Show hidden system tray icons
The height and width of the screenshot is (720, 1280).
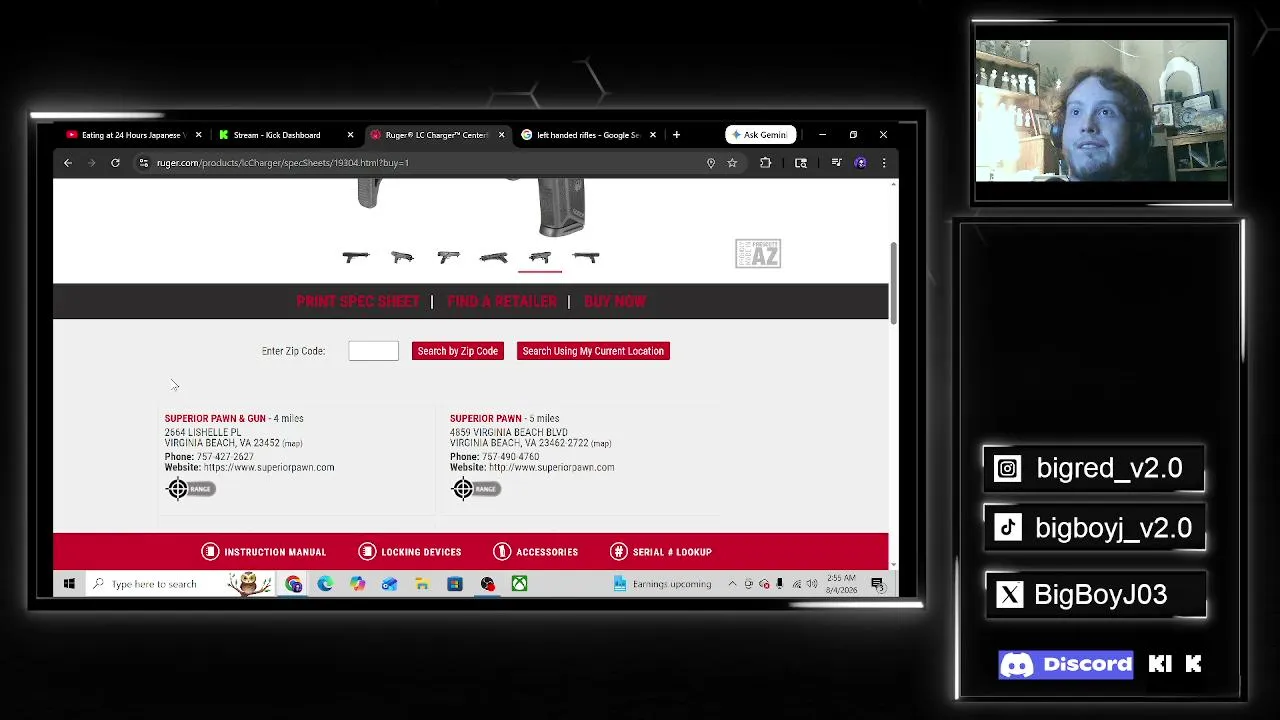pos(732,584)
